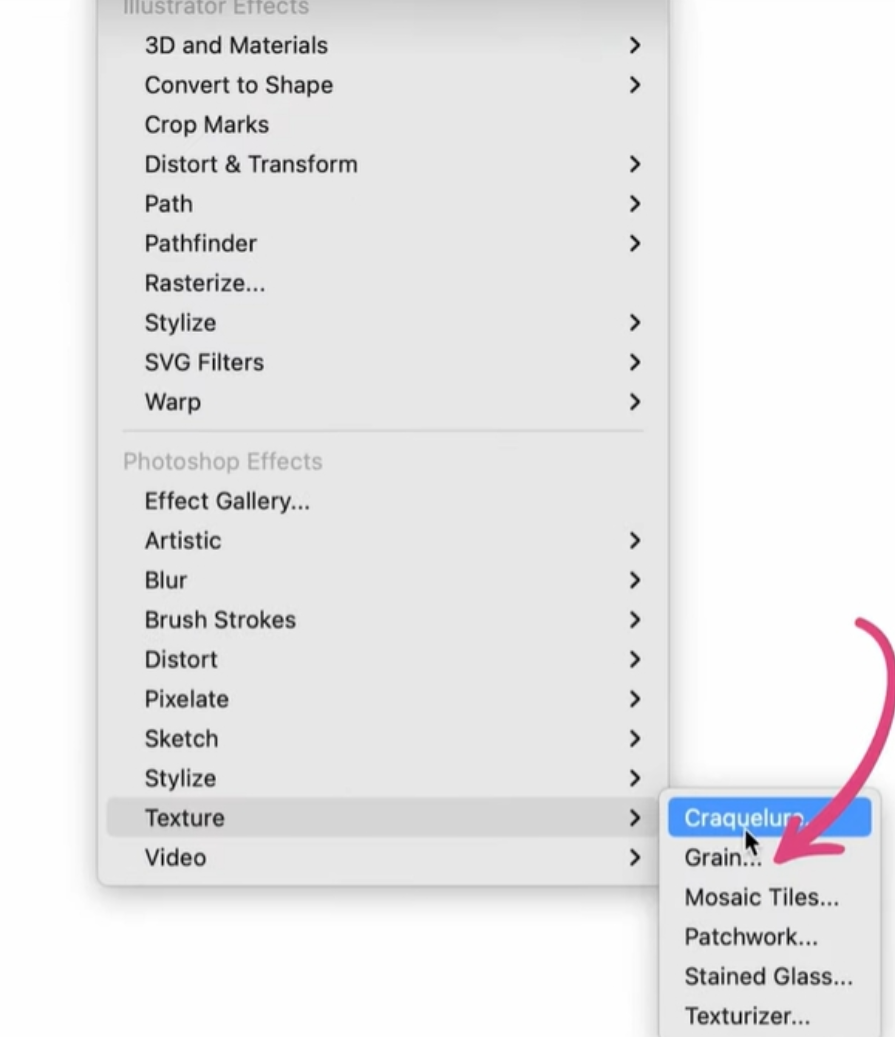Select Texturizer... from the Texture submenu
This screenshot has height=1037, width=895.
coord(747,1016)
